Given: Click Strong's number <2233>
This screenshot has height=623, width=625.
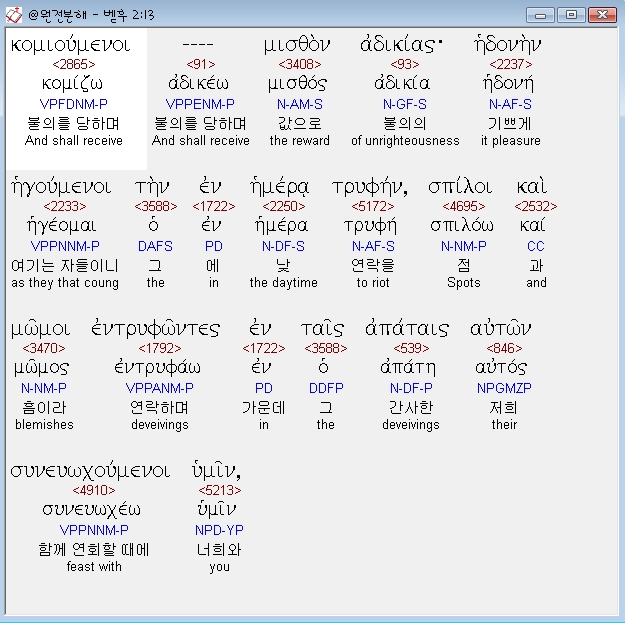Looking at the screenshot, I should (x=65, y=206).
